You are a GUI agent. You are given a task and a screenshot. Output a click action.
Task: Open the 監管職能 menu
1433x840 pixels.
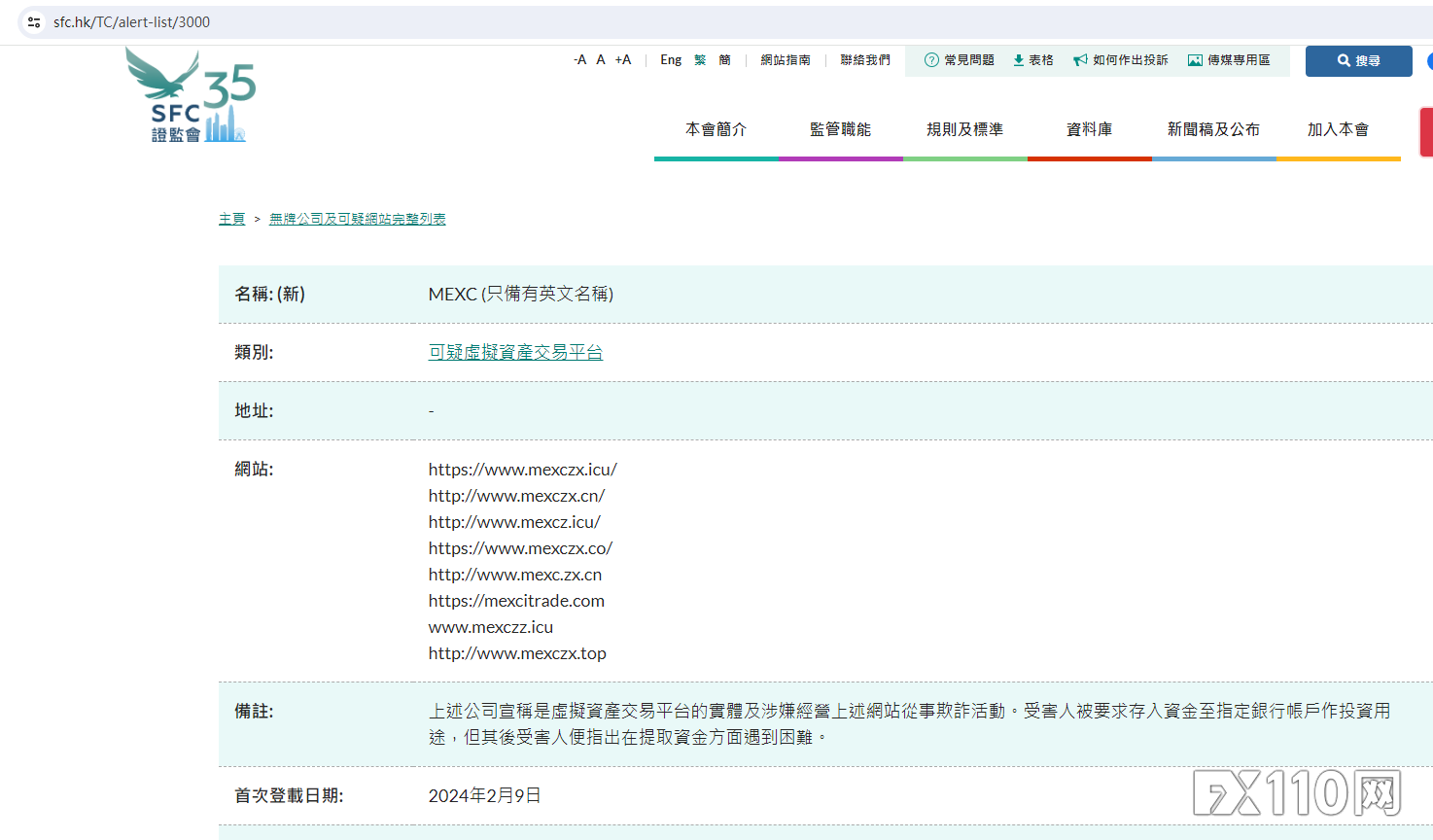840,129
